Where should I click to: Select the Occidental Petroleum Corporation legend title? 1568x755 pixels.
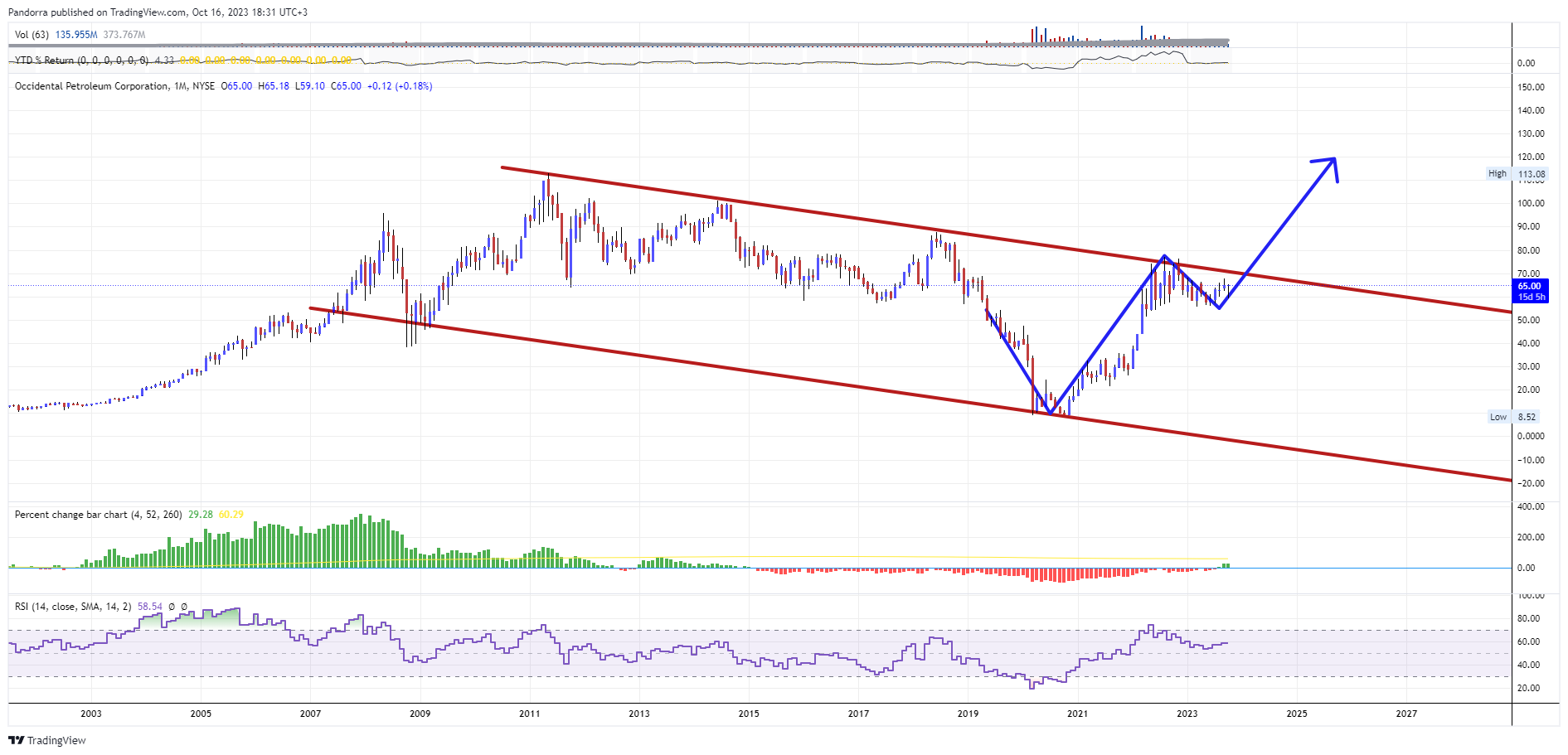coord(91,86)
